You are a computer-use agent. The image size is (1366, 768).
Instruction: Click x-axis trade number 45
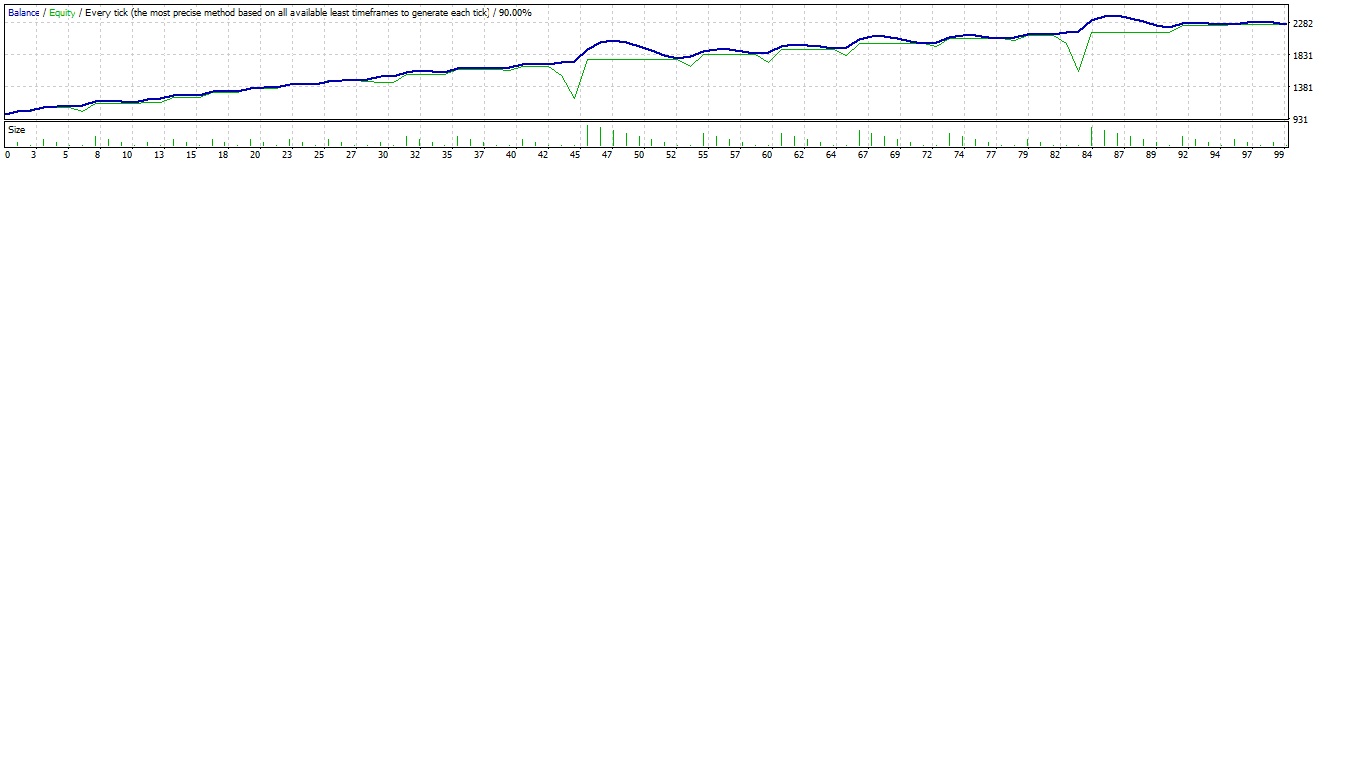[575, 155]
